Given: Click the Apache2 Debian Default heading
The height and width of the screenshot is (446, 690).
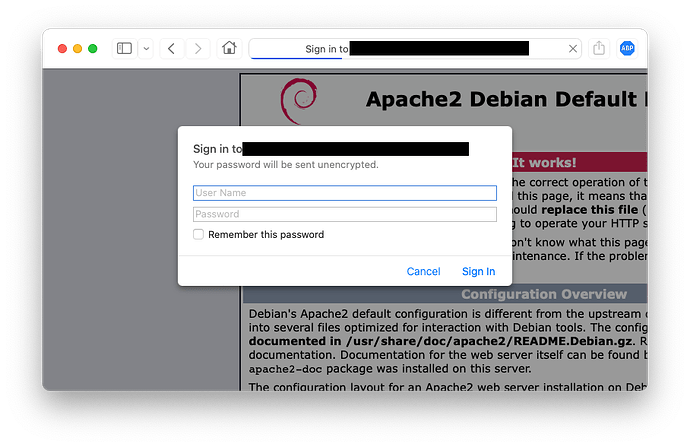Looking at the screenshot, I should (x=506, y=99).
